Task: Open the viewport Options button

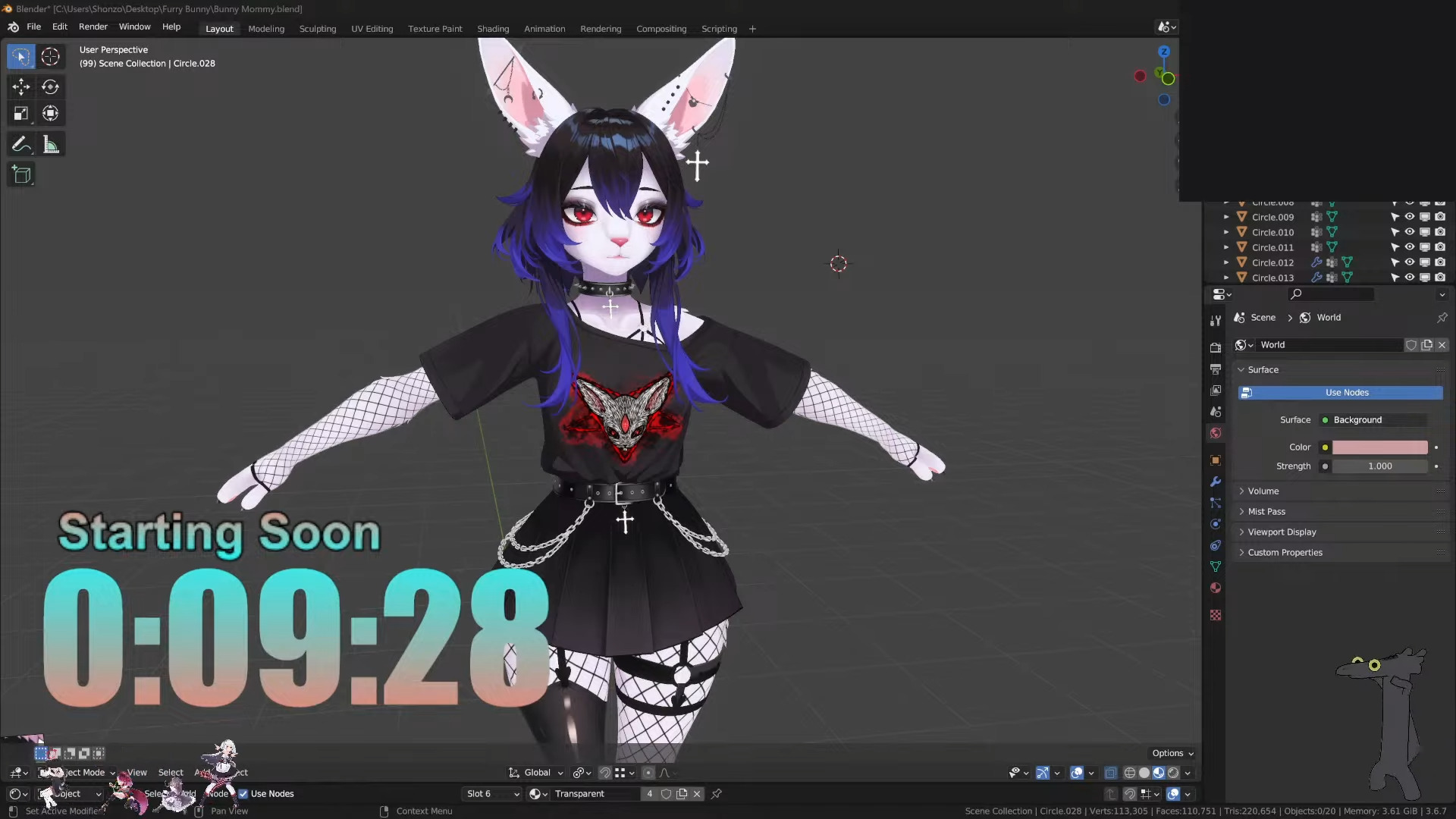Action: [1172, 753]
